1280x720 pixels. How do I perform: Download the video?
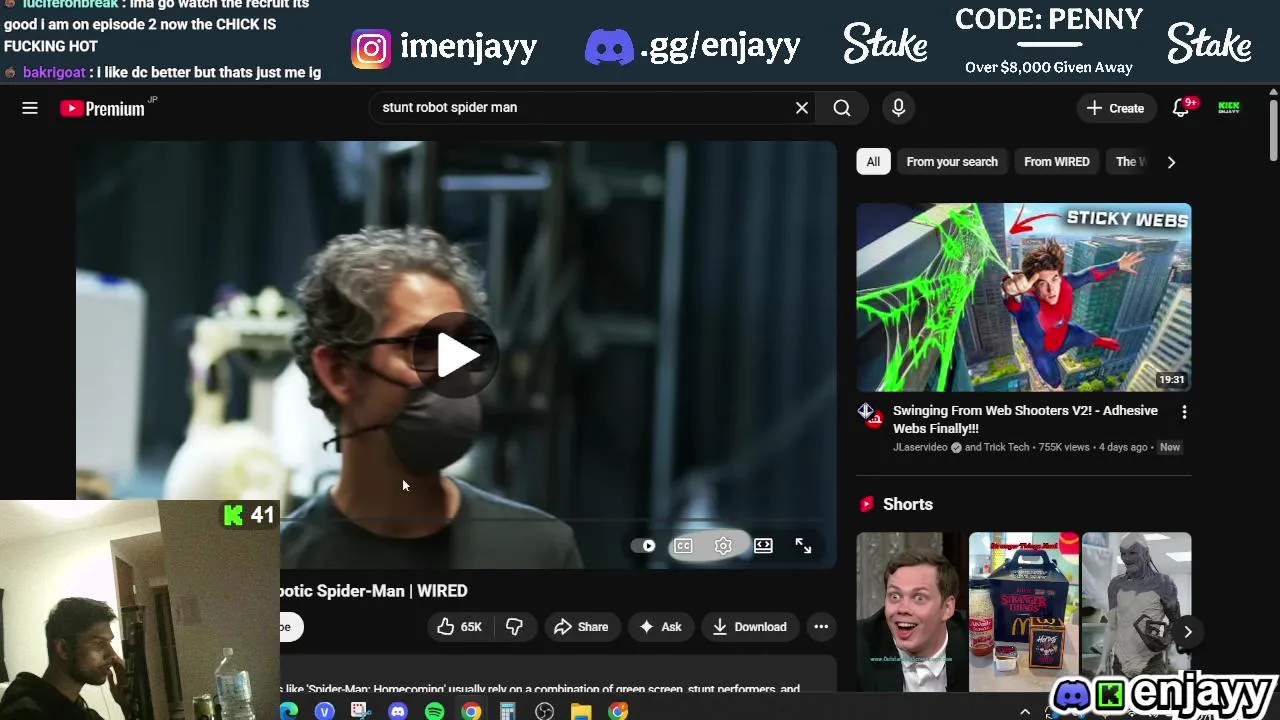click(x=750, y=627)
